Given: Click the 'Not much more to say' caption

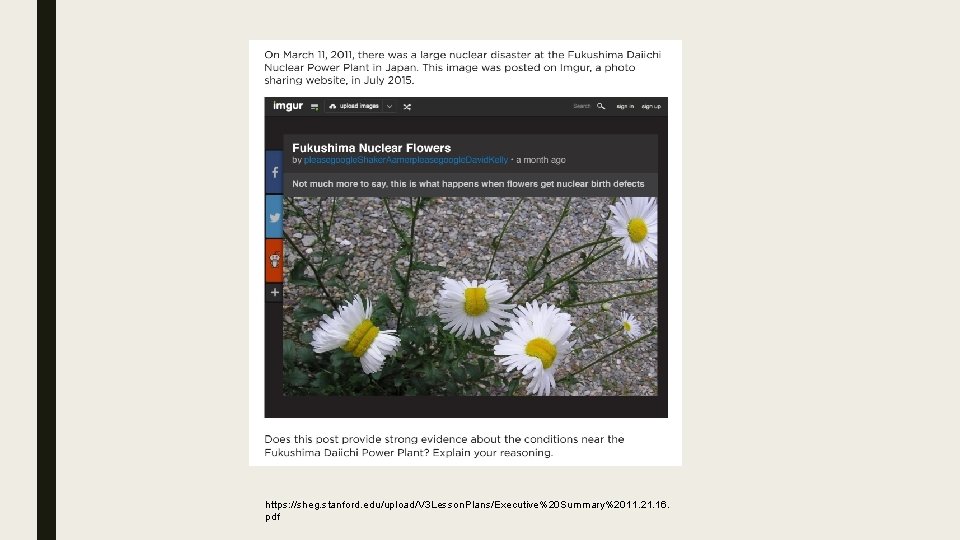Looking at the screenshot, I should (x=468, y=184).
